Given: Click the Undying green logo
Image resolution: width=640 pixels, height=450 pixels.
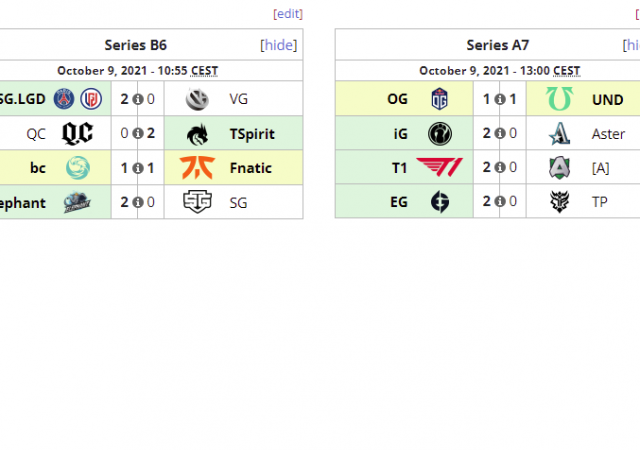Looking at the screenshot, I should point(558,99).
